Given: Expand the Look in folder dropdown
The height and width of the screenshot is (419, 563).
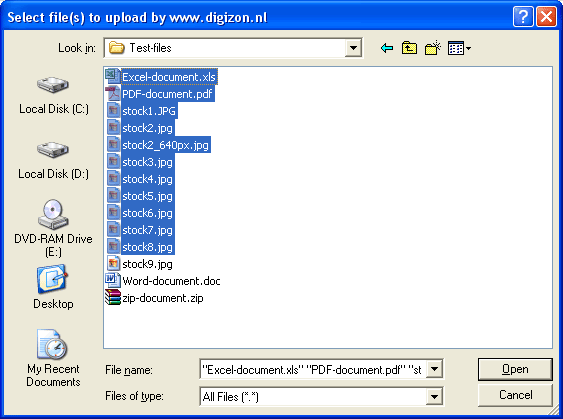Looking at the screenshot, I should pyautogui.click(x=353, y=48).
